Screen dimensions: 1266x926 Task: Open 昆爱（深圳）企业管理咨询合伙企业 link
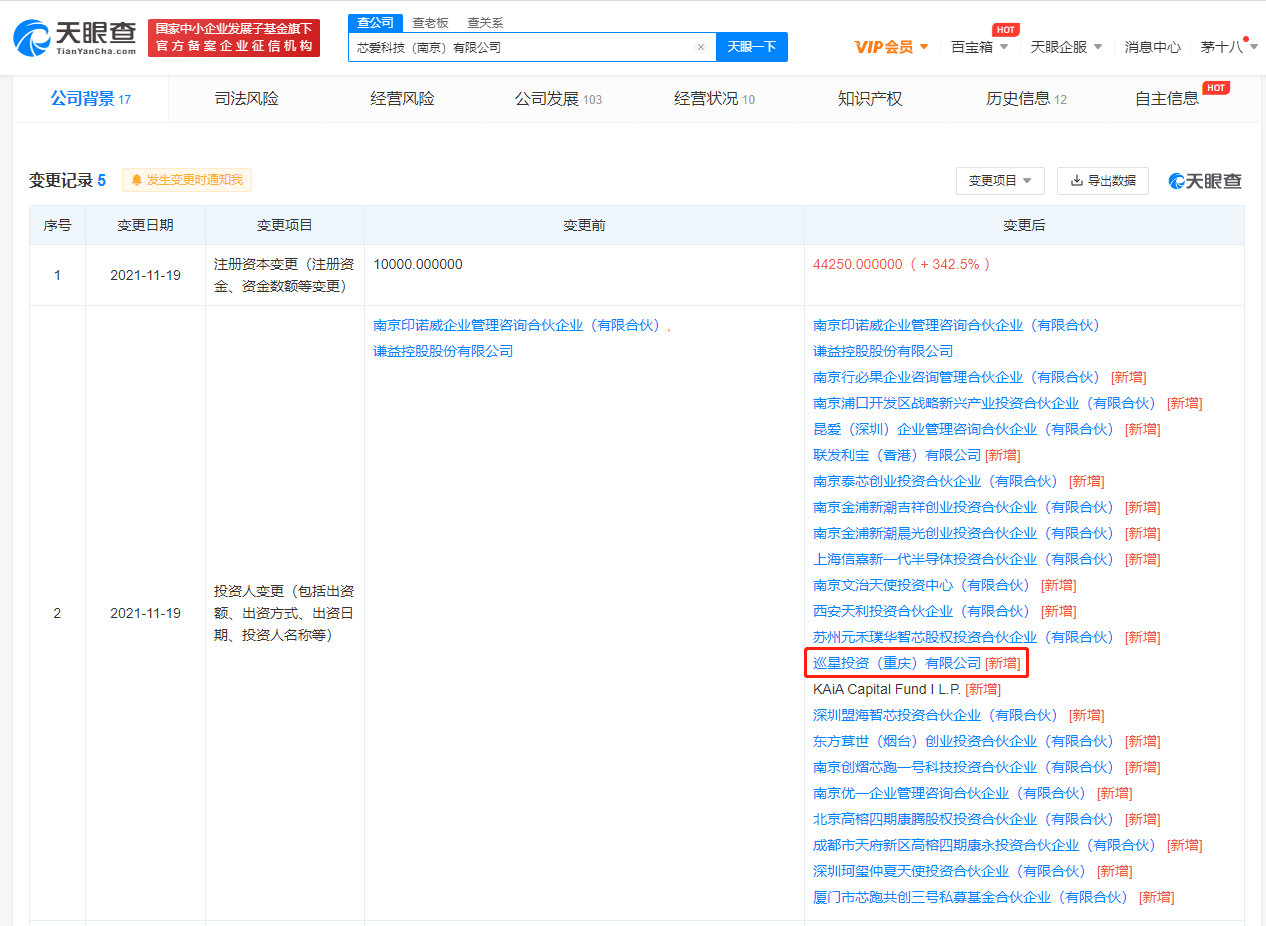coord(965,429)
